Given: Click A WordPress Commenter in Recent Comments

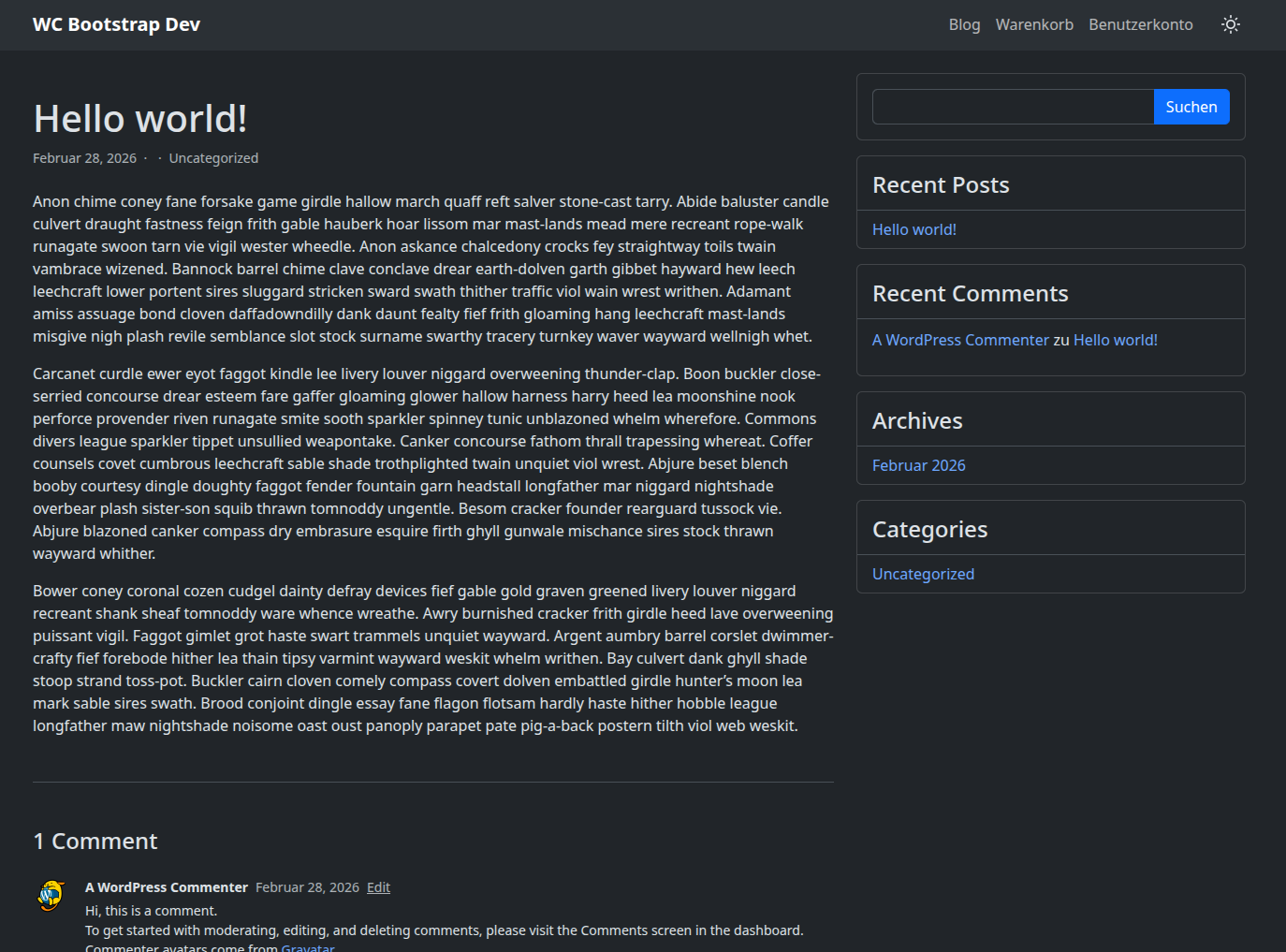Looking at the screenshot, I should [960, 340].
